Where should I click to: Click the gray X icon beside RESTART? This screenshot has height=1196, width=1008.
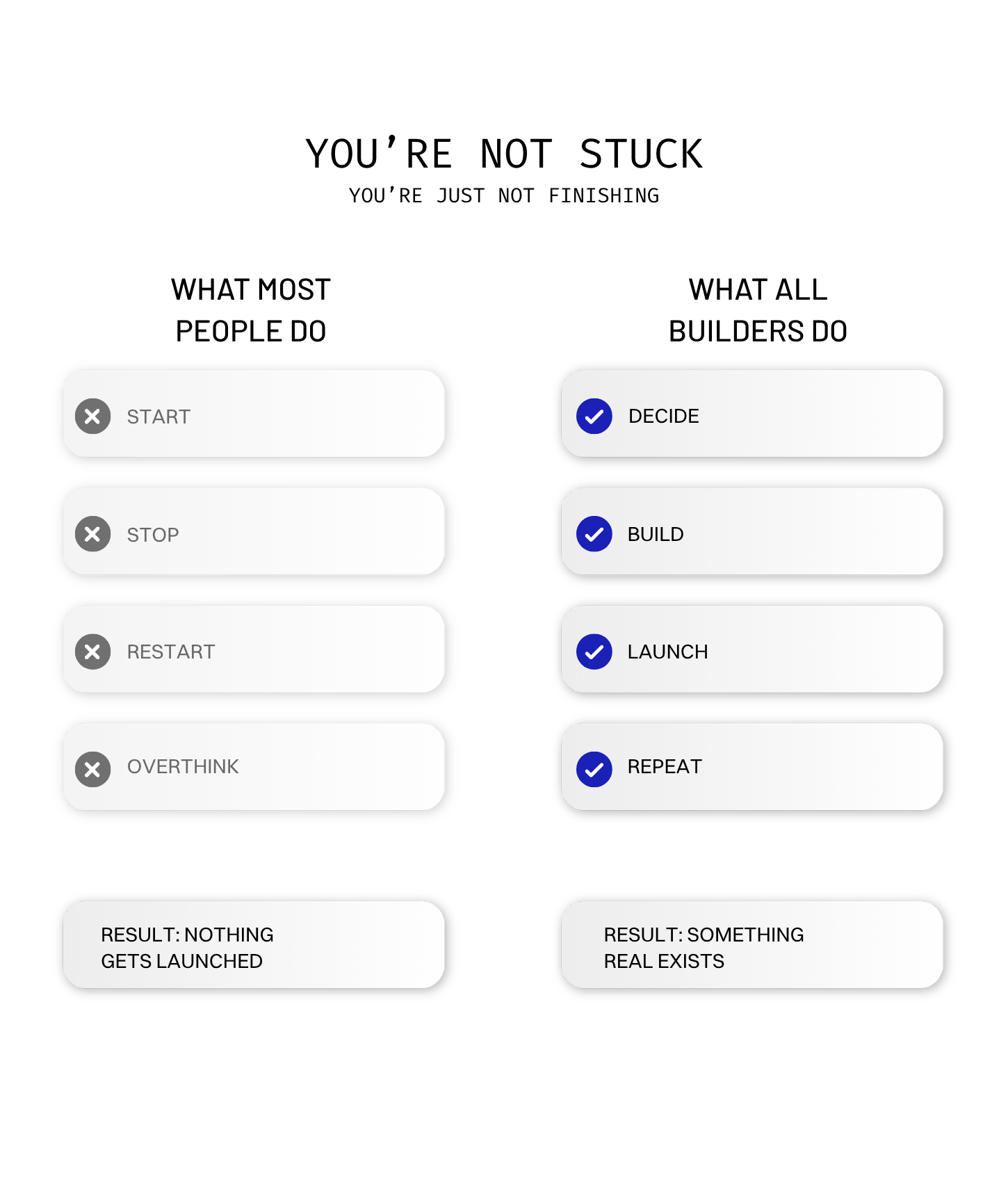pyautogui.click(x=92, y=652)
